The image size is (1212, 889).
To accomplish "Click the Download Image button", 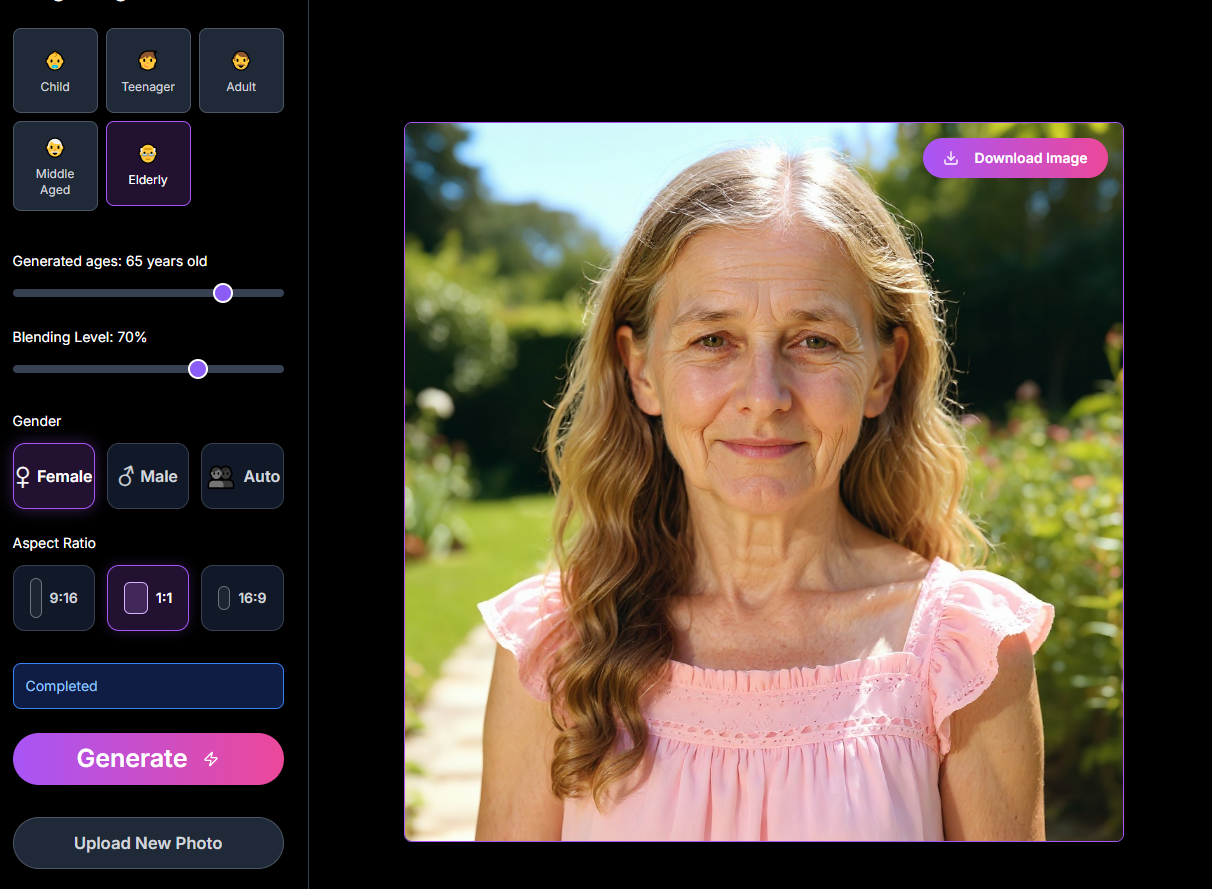I will click(1015, 158).
